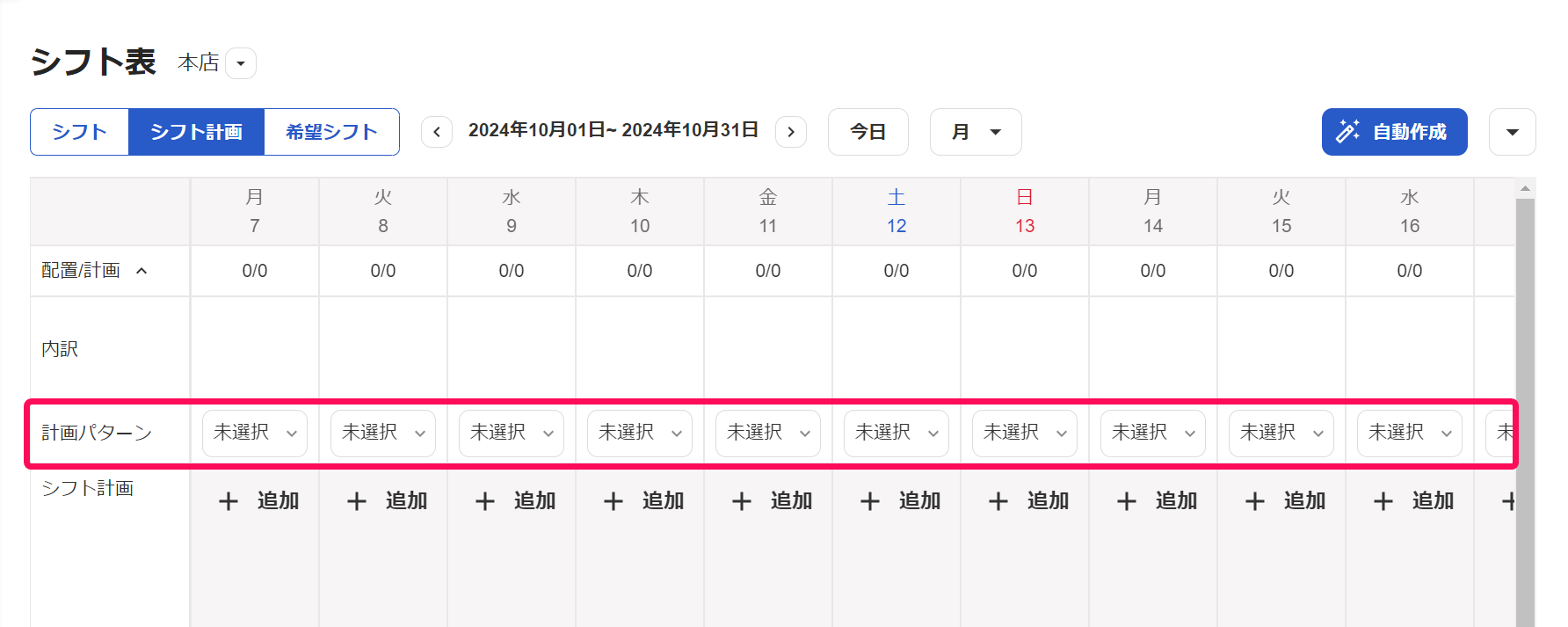
Task: Click the 計画パターン row label
Action: (97, 433)
